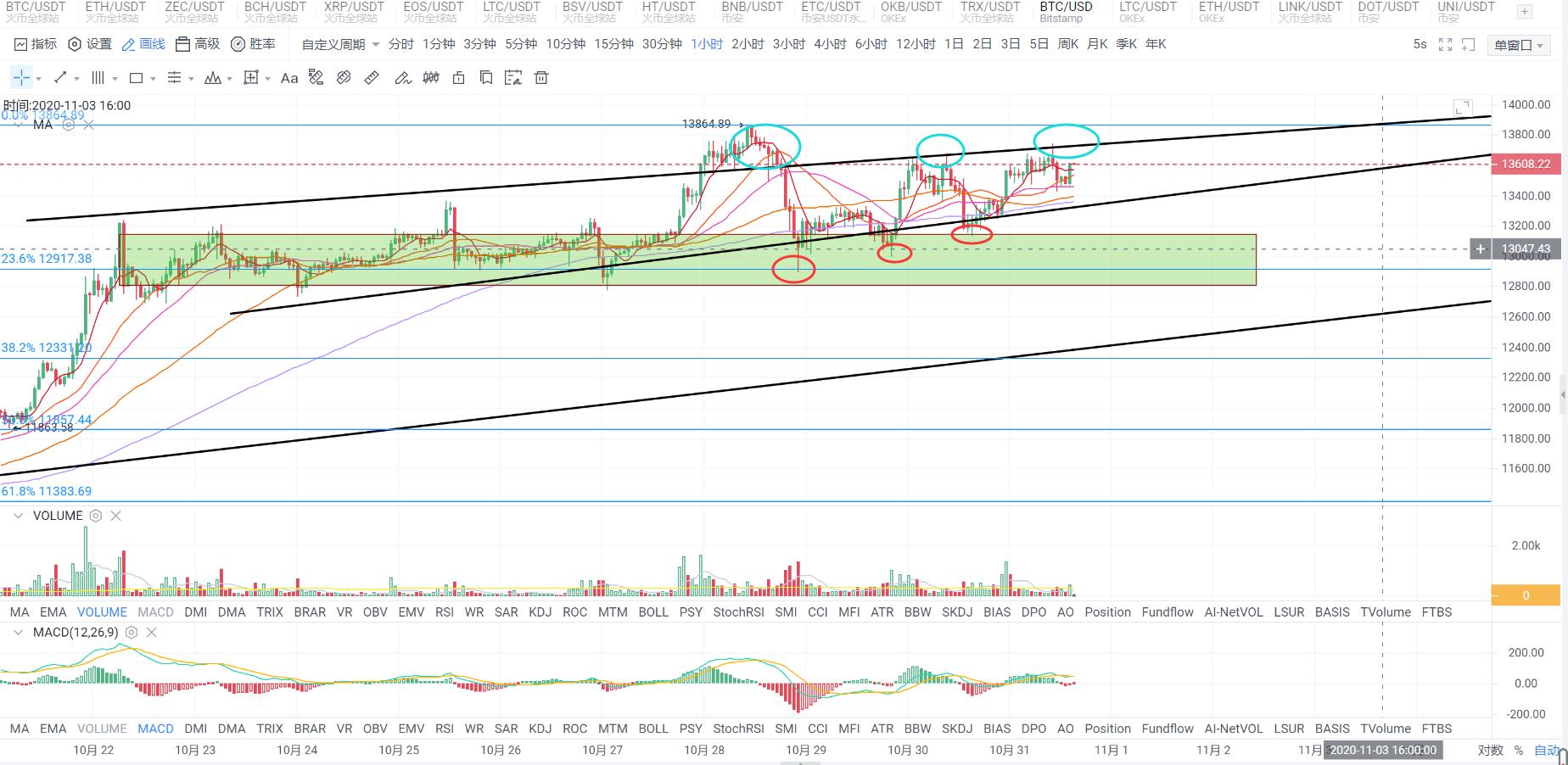Add a new symbol tab with plus
Screen dimensions: 1568x765
coord(1524,12)
